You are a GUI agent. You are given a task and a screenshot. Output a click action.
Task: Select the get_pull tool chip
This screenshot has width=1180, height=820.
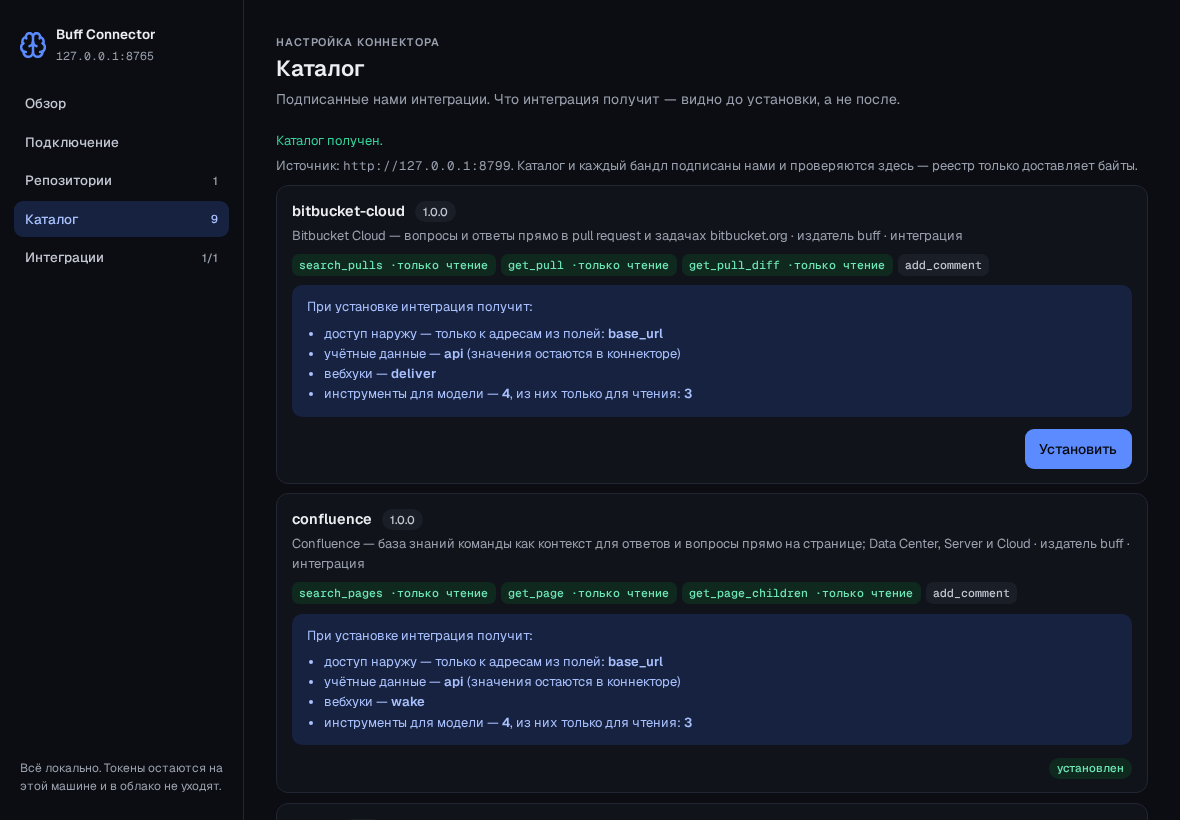click(588, 265)
